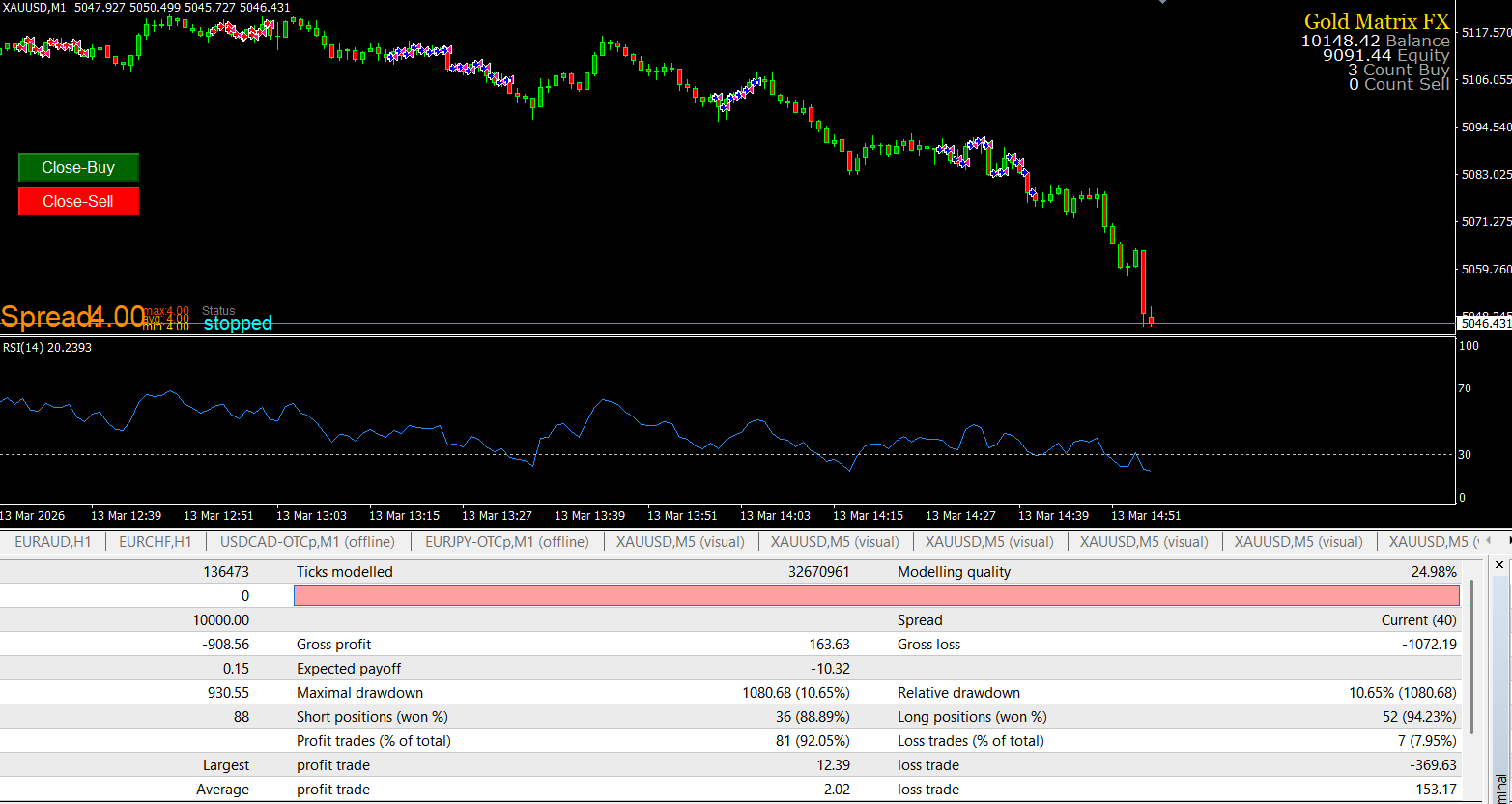Select the USDCAD-OTCp,M1 (offline) tab
Image resolution: width=1512 pixels, height=804 pixels.
(308, 542)
